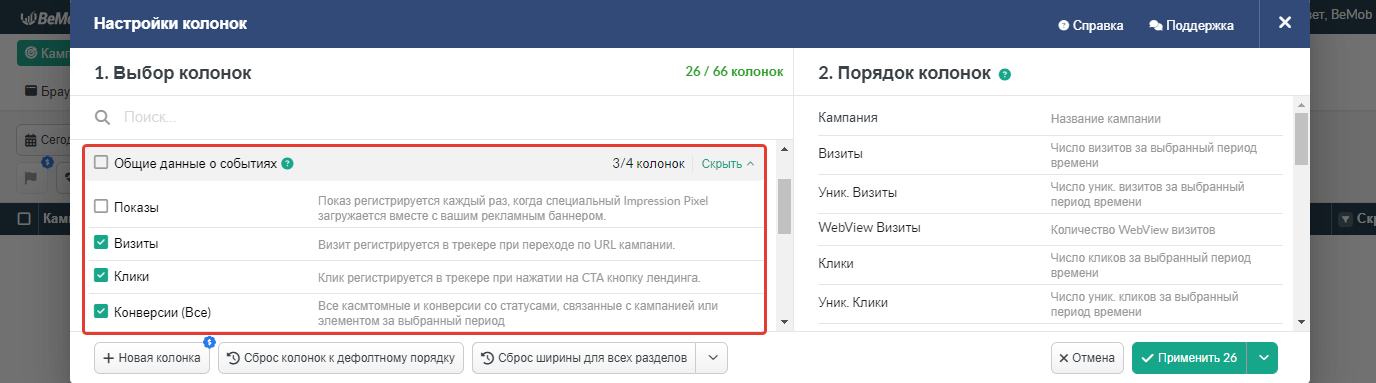
Task: Enable the Показы column checkbox
Action: (x=101, y=206)
